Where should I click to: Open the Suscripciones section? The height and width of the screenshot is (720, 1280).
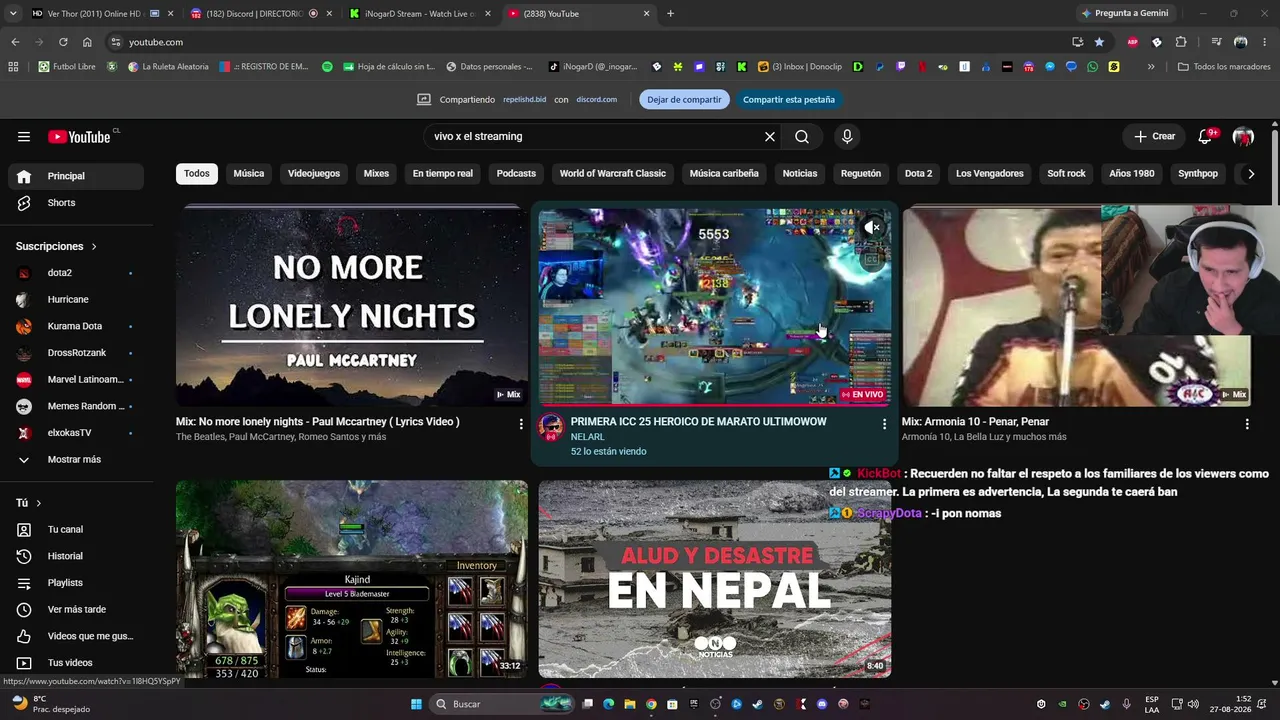pyautogui.click(x=57, y=246)
